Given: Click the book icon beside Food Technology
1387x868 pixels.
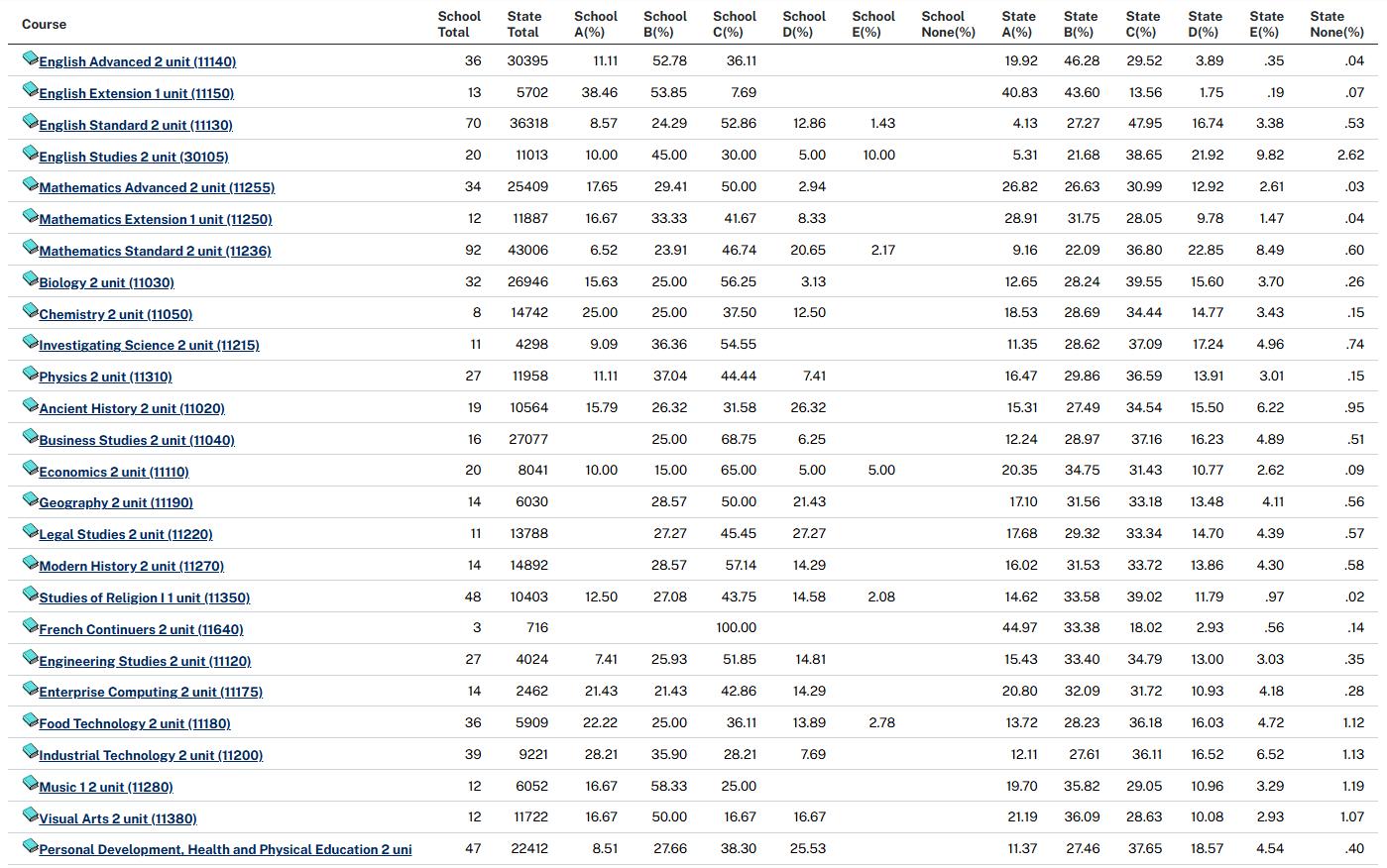Looking at the screenshot, I should 30,721.
